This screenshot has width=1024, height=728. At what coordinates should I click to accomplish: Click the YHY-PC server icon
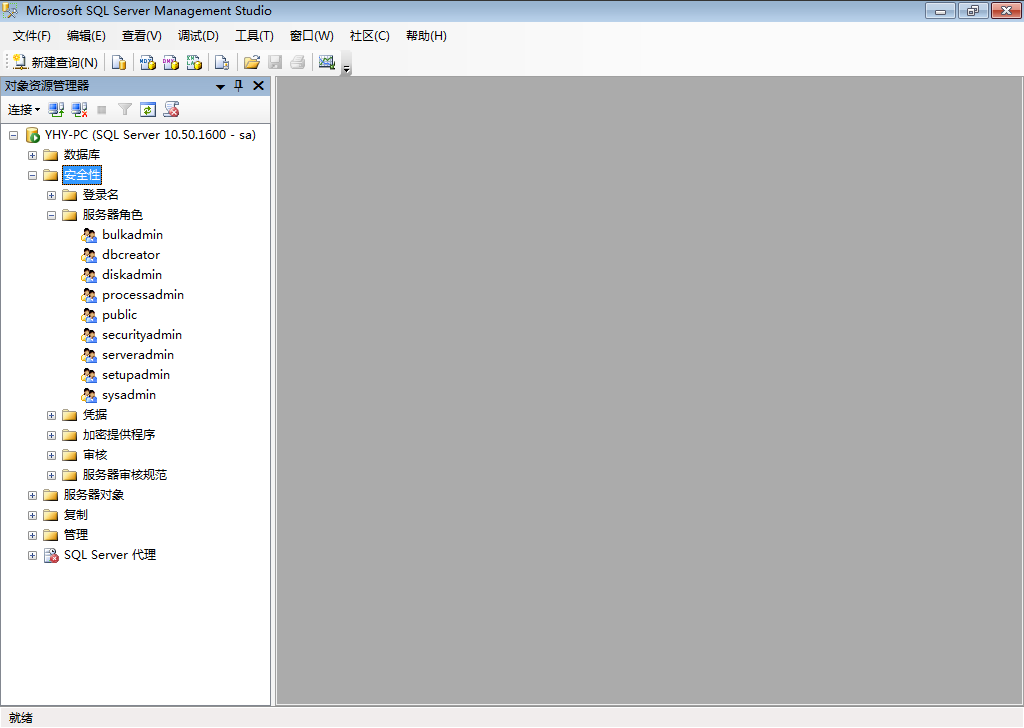click(x=33, y=135)
